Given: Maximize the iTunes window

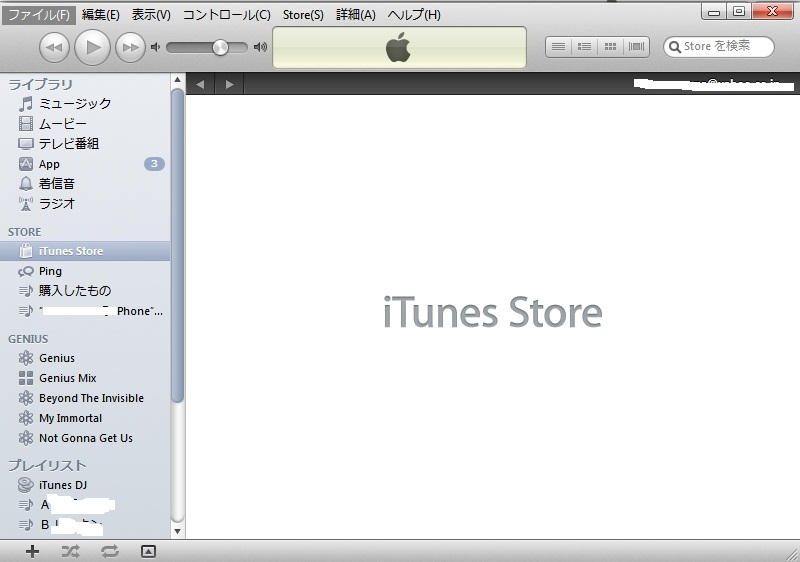Looking at the screenshot, I should [738, 12].
